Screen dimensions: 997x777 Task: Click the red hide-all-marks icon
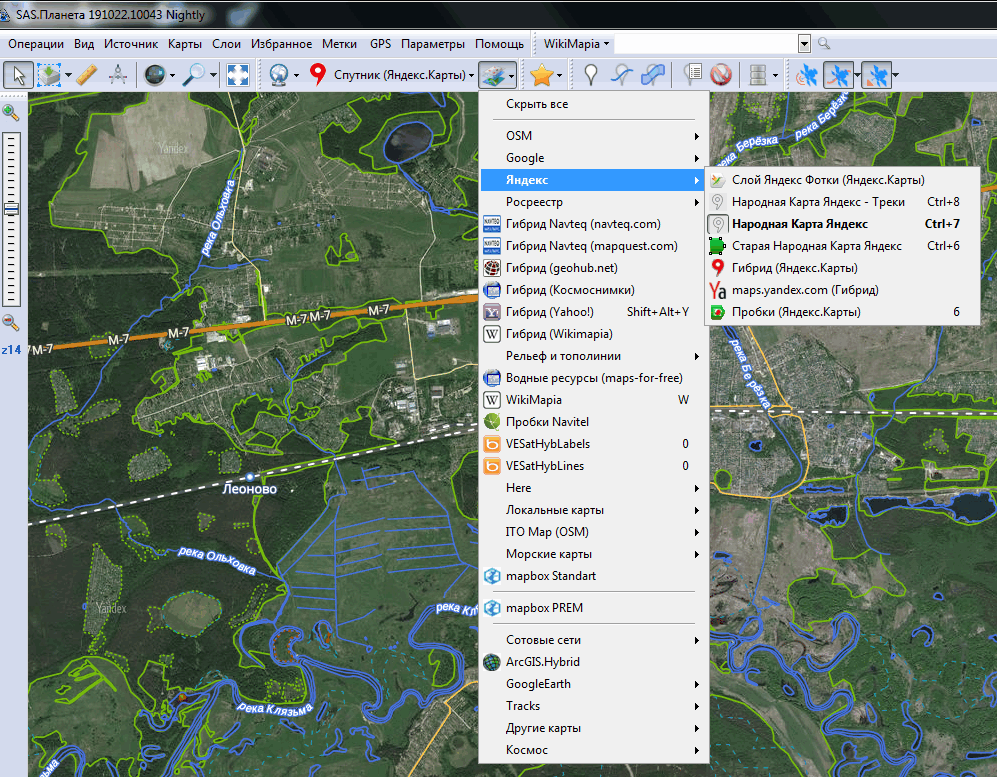[x=720, y=75]
